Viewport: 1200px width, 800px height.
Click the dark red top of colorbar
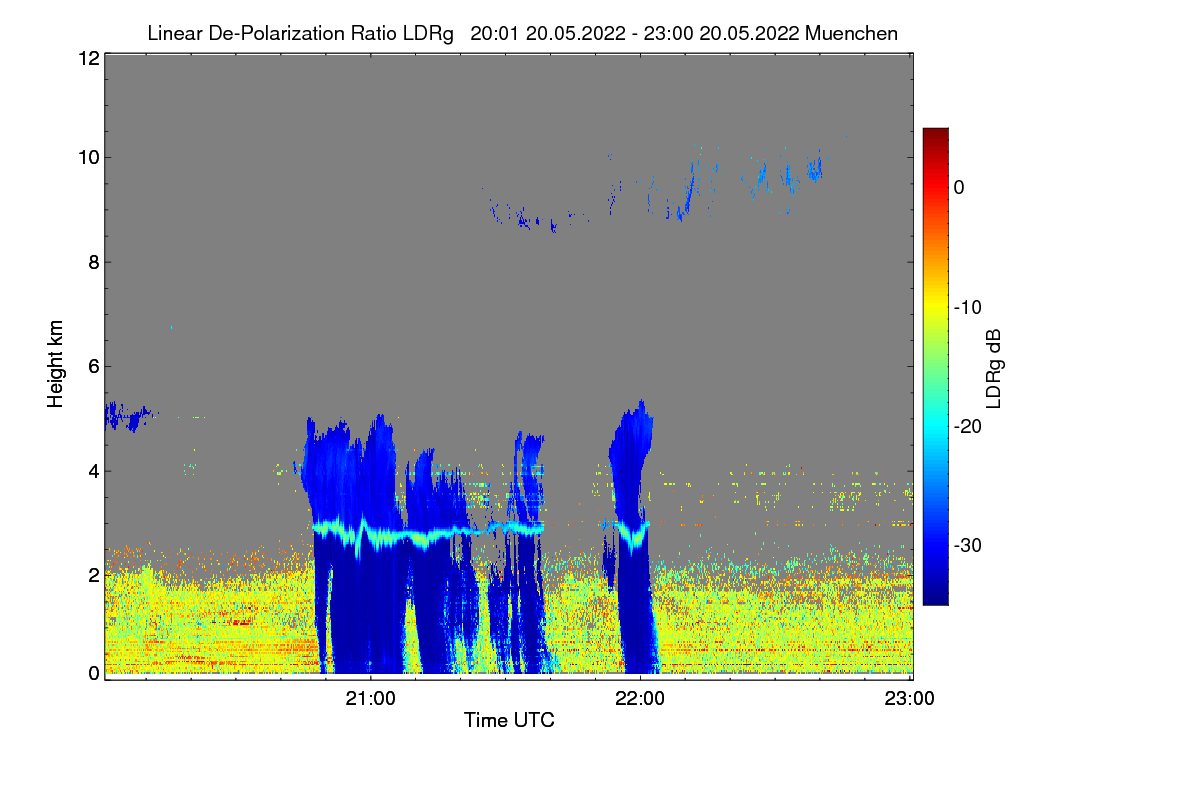935,136
